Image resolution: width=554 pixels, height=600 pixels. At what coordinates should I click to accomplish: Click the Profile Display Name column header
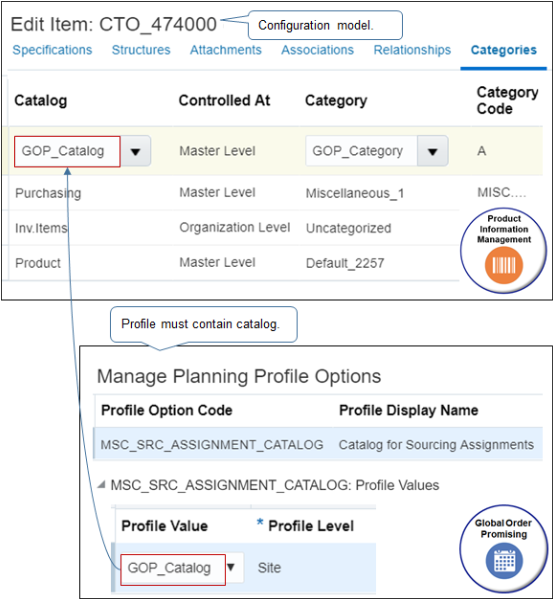click(409, 410)
